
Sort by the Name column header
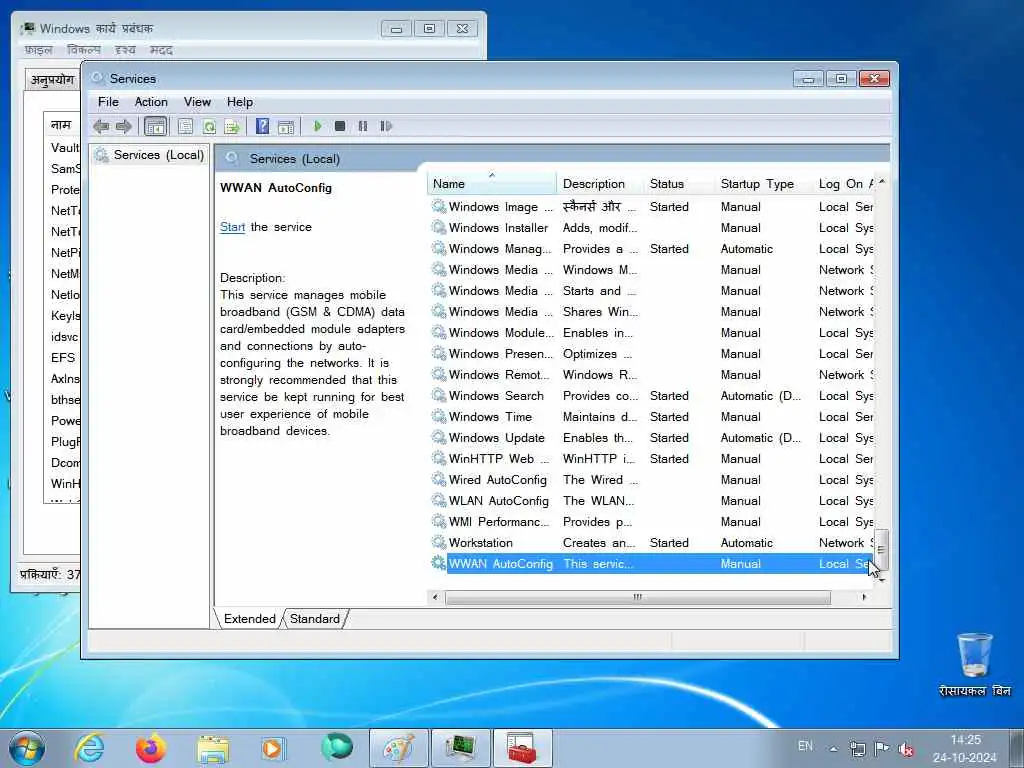pyautogui.click(x=491, y=184)
